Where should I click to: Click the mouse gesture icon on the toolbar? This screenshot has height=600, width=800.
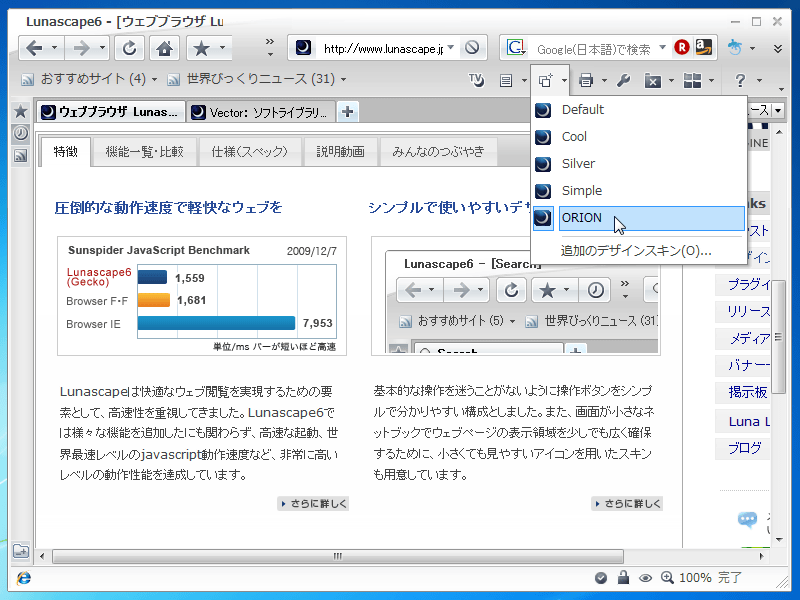click(735, 48)
